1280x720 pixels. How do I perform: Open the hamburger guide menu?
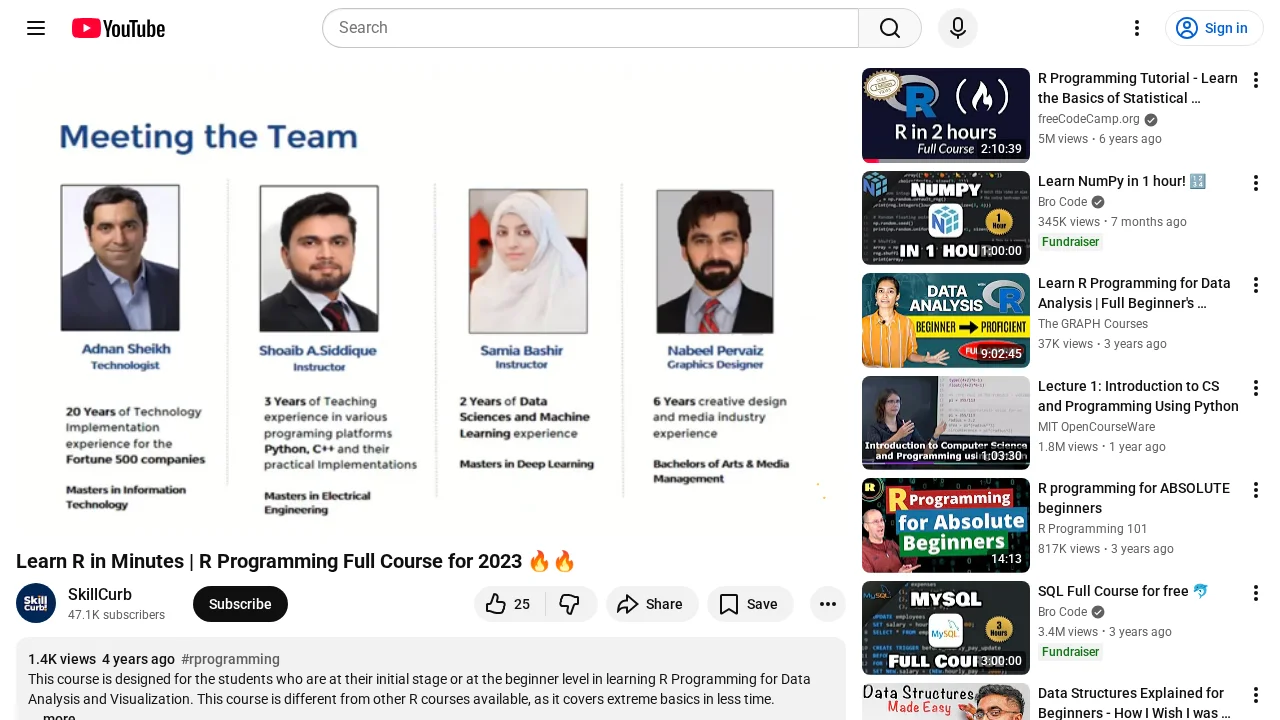tap(36, 28)
